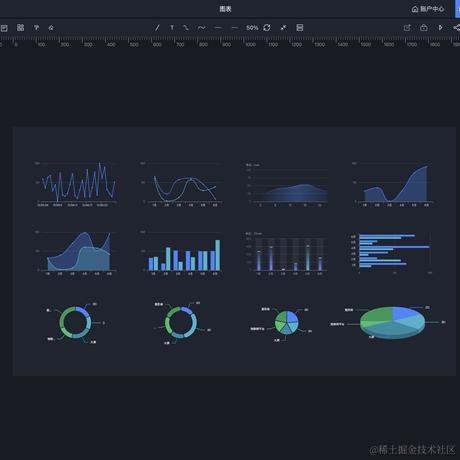Click the home shaped toolbar icon
This screenshot has width=460, height=460.
pyautogui.click(x=51, y=28)
